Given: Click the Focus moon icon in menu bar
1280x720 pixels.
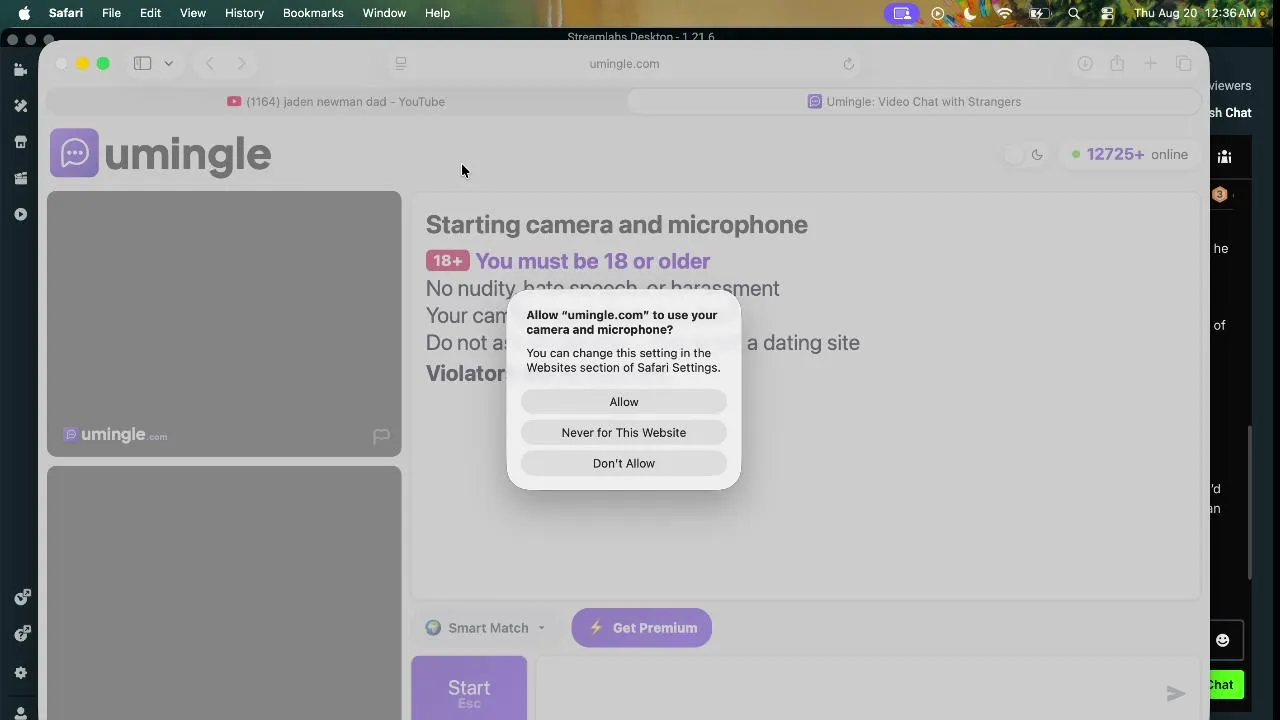Looking at the screenshot, I should [970, 13].
